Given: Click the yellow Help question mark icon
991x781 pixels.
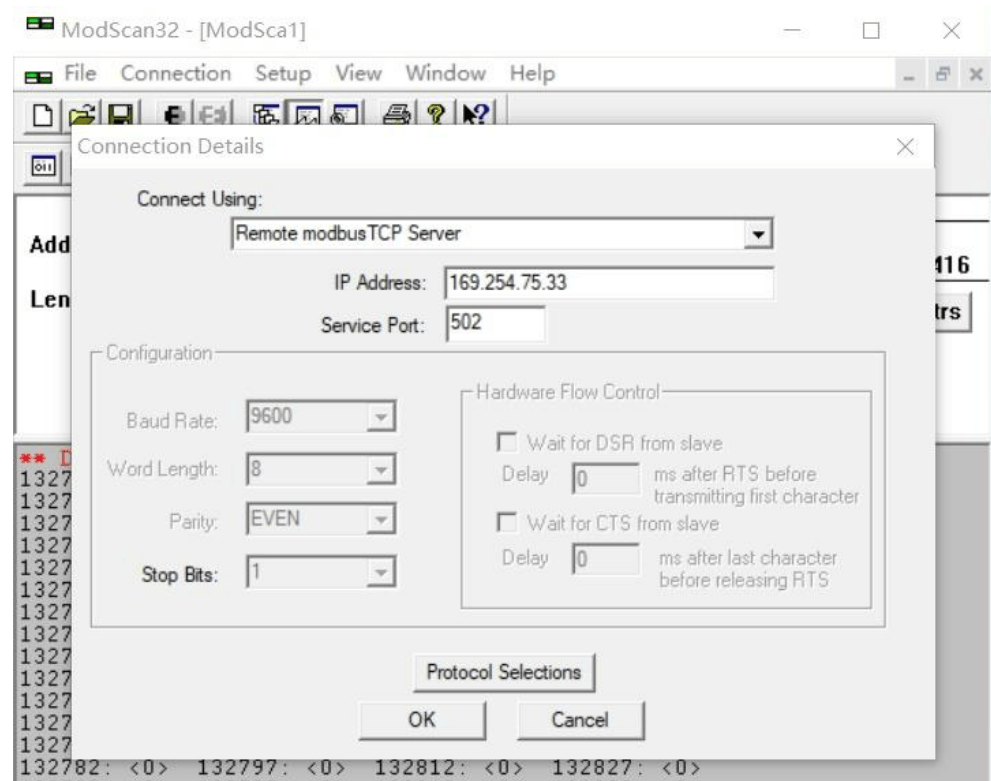Looking at the screenshot, I should point(435,115).
